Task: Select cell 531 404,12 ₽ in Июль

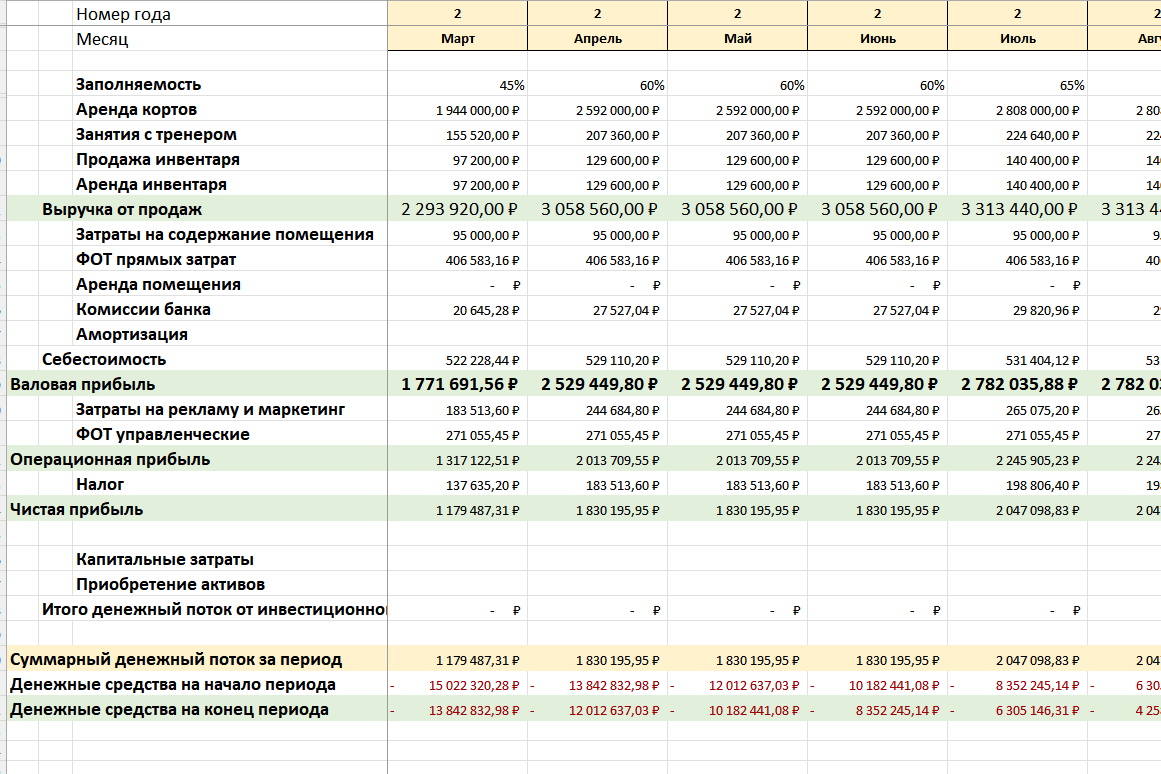Action: 1017,360
